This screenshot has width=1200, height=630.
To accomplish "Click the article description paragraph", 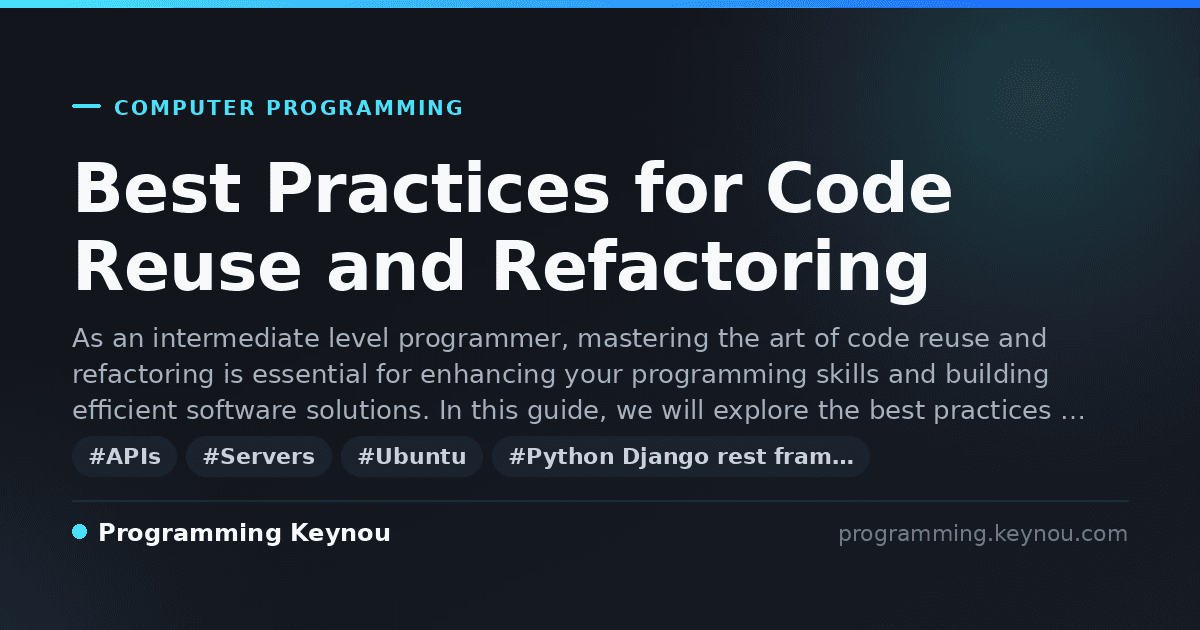I will coord(579,375).
